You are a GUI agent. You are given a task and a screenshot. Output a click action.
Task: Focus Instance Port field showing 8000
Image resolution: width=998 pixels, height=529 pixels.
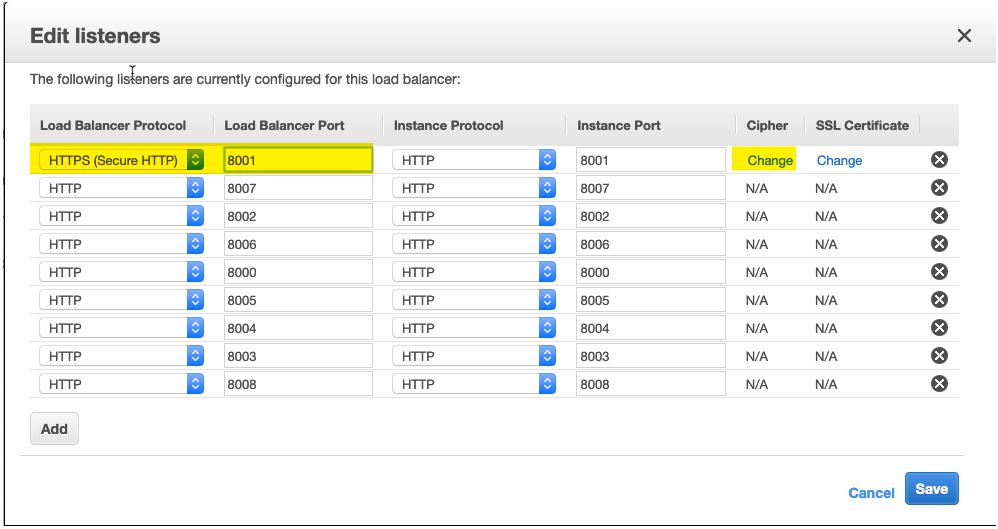(650, 272)
